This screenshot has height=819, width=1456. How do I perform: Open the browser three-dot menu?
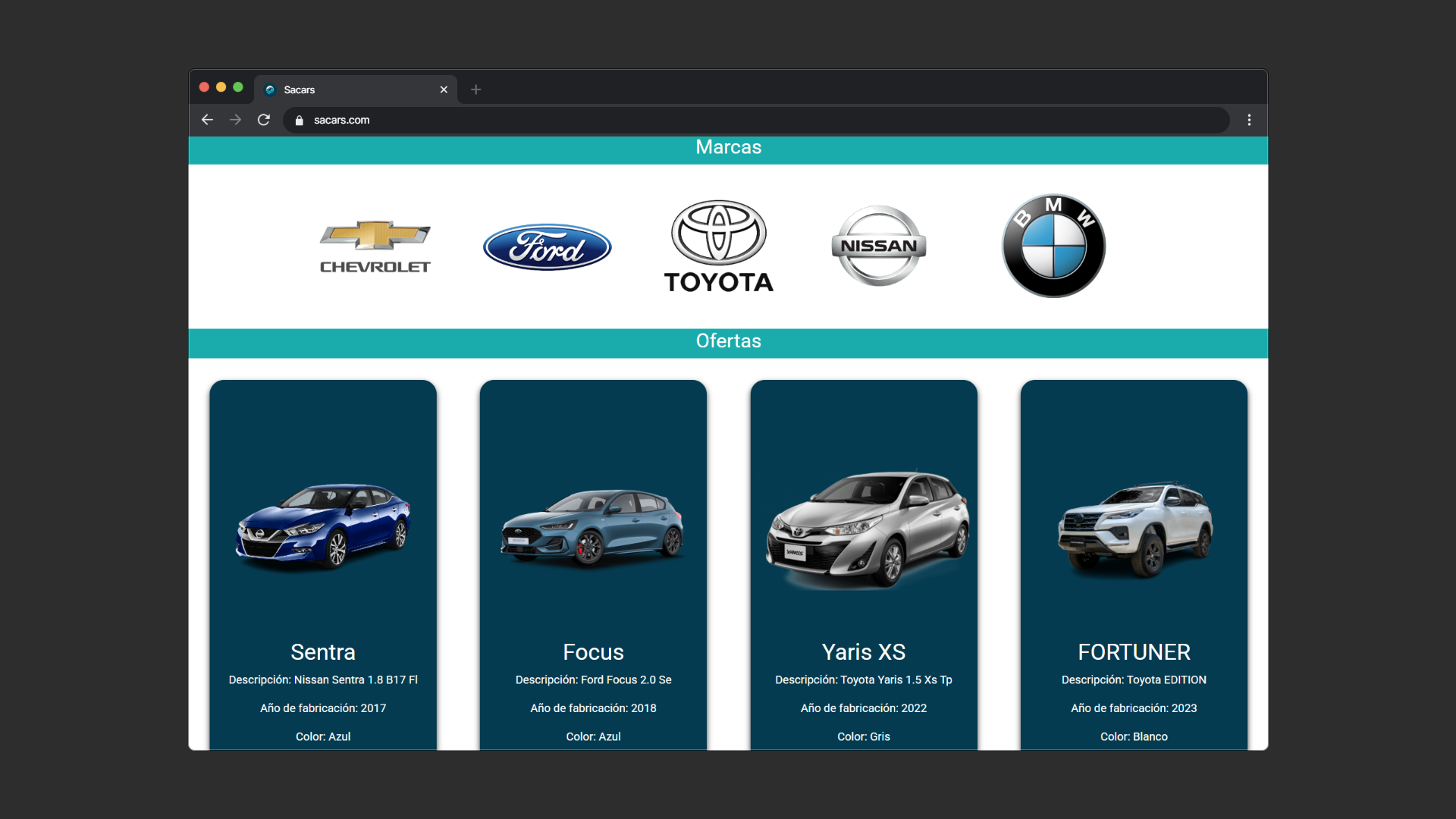tap(1249, 120)
